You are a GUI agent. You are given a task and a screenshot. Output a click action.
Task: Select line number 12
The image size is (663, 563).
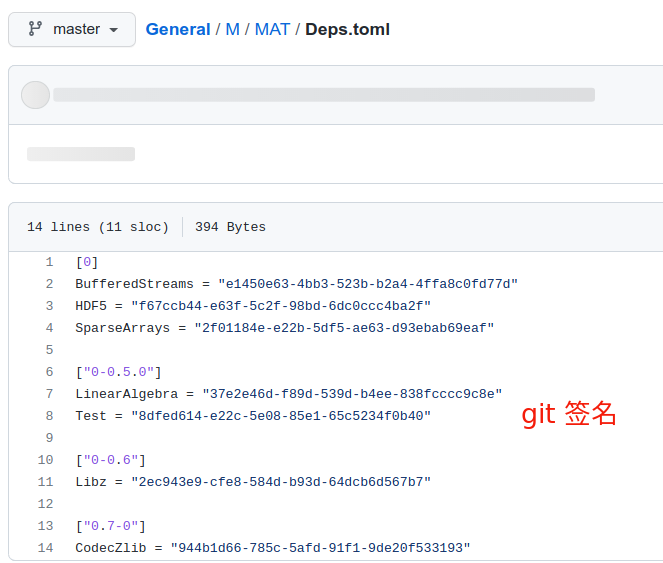(46, 504)
